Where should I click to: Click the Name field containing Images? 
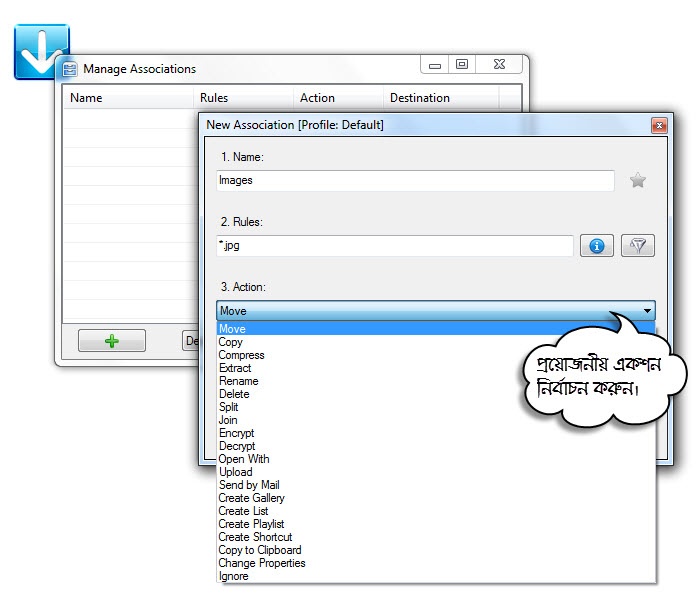415,180
